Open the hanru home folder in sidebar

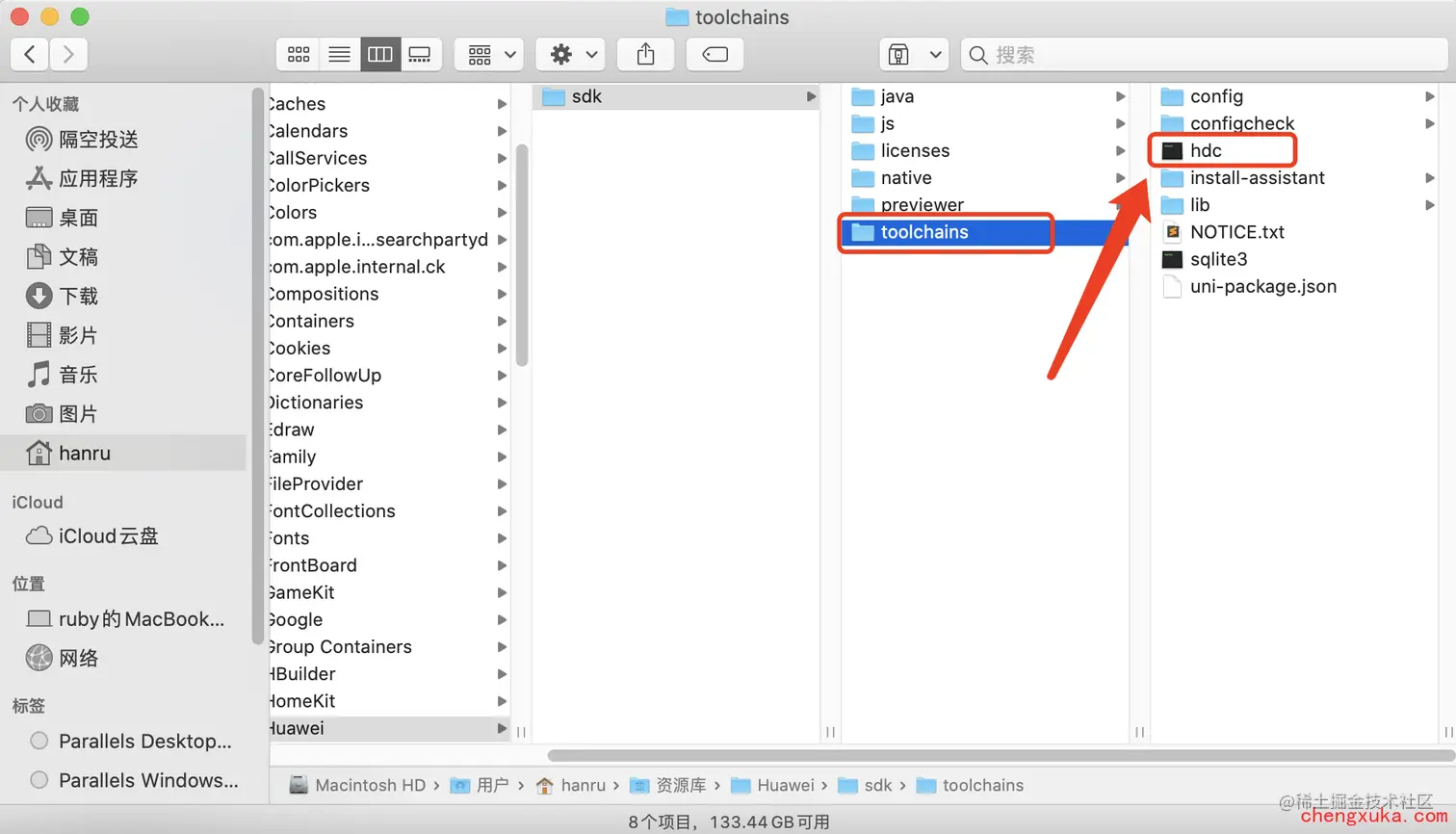(123, 453)
